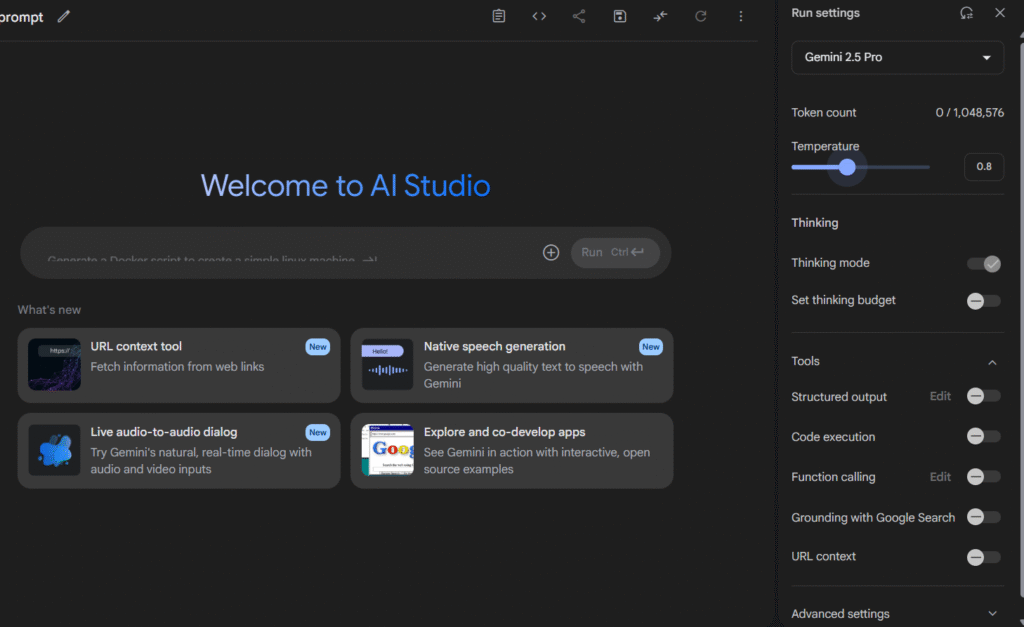The image size is (1024, 627).
Task: Enable the Code execution toggle
Action: coord(984,436)
